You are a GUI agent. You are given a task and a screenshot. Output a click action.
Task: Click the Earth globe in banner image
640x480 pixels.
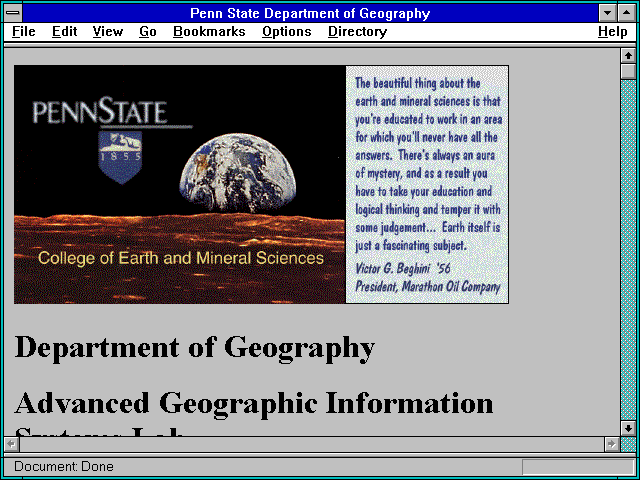coord(238,172)
